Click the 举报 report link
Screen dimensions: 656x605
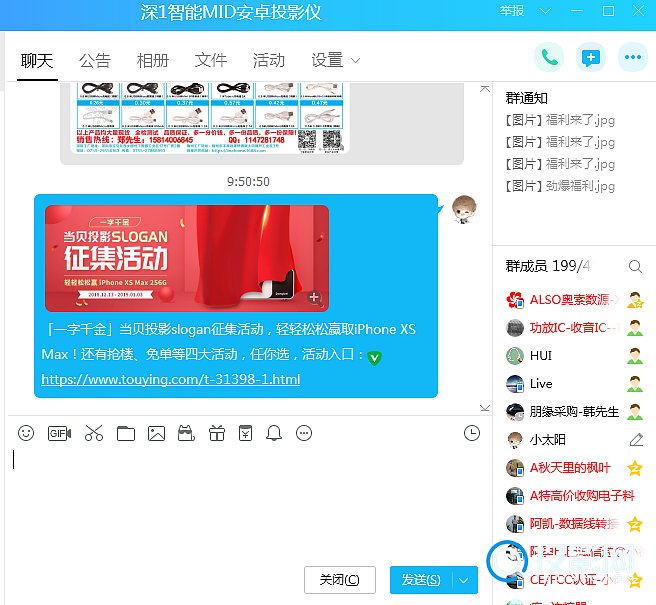pos(512,11)
